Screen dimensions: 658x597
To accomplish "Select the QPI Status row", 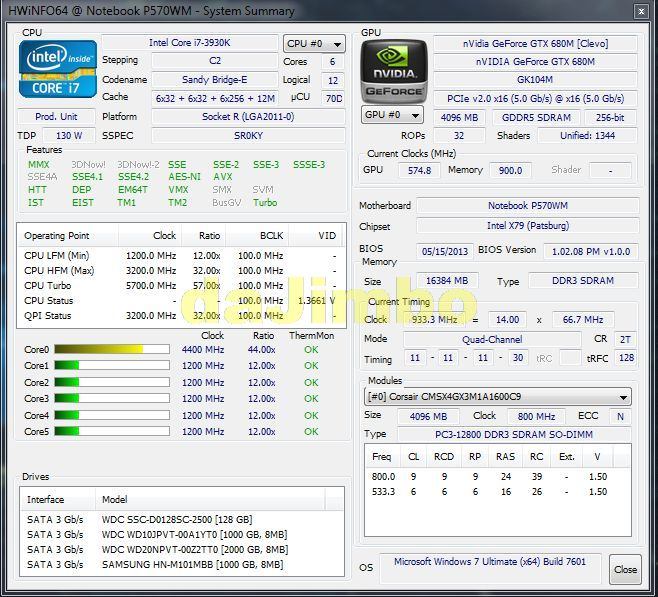I will click(x=181, y=315).
